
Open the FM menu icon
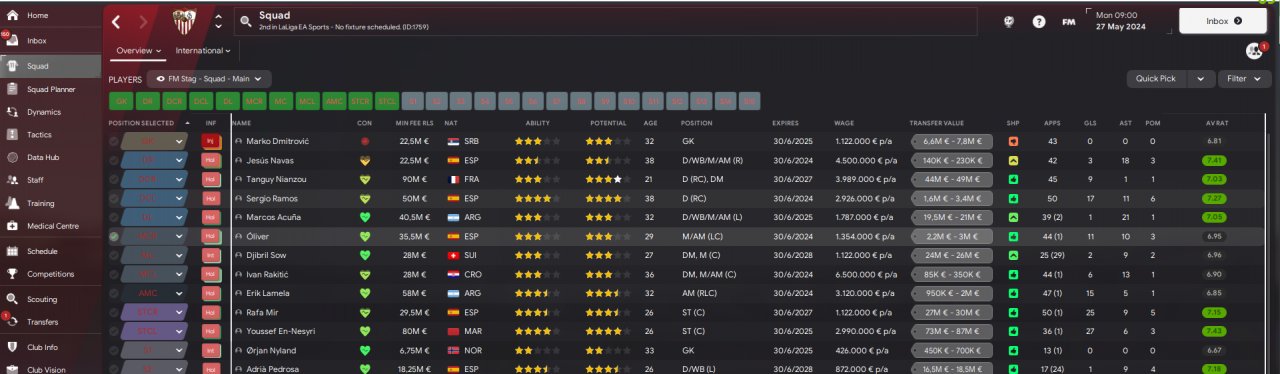click(x=1069, y=21)
